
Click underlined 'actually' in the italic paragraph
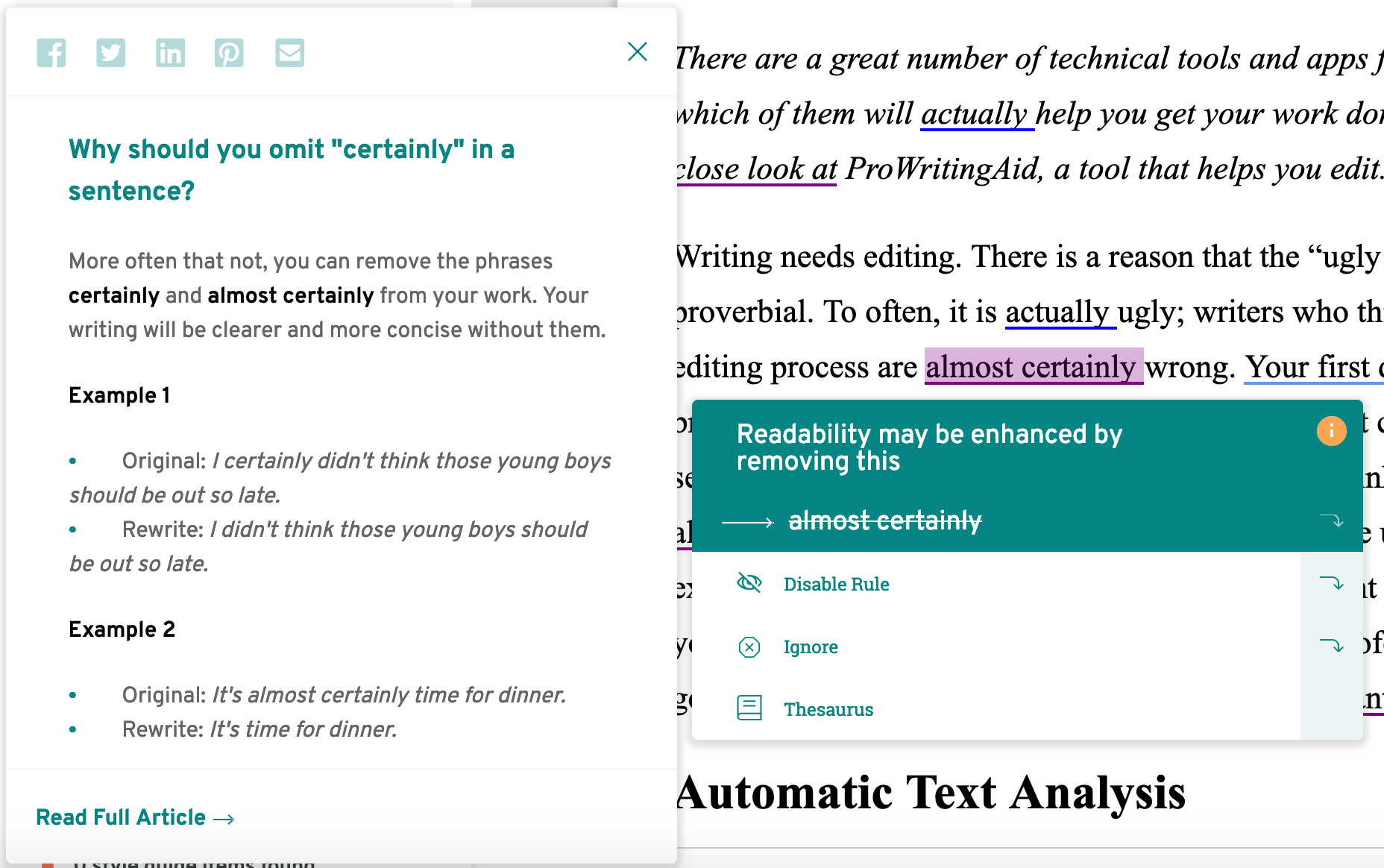coord(977,114)
